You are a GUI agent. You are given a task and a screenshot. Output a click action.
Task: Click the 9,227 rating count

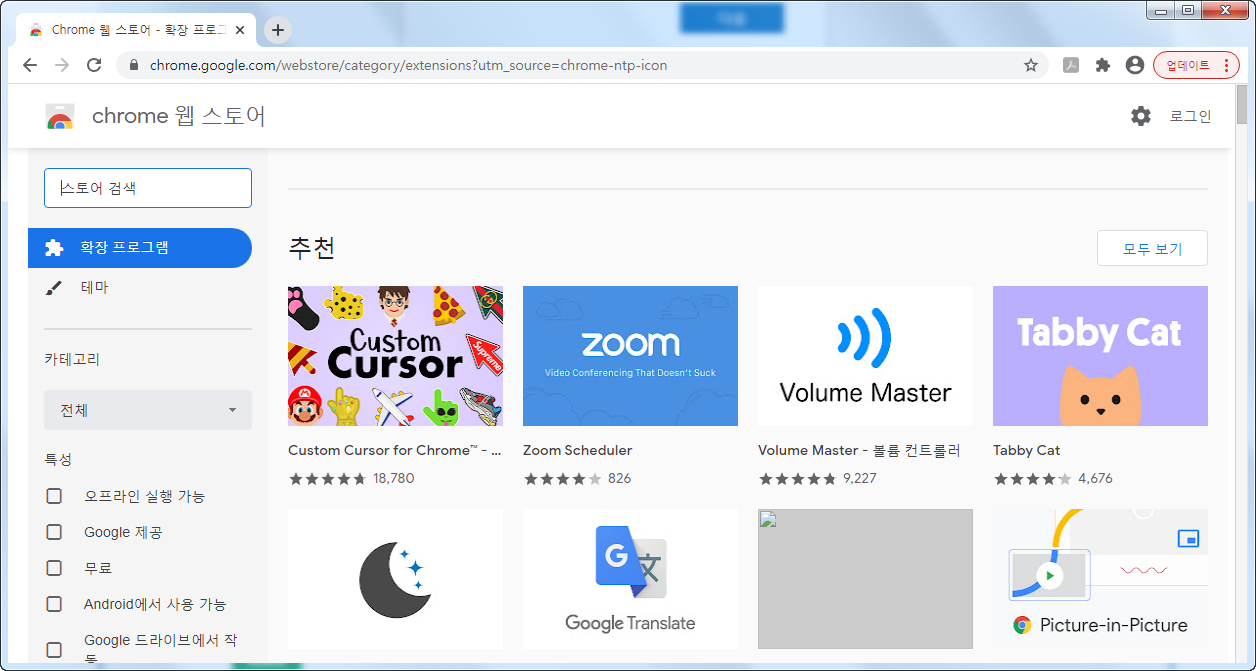(860, 478)
